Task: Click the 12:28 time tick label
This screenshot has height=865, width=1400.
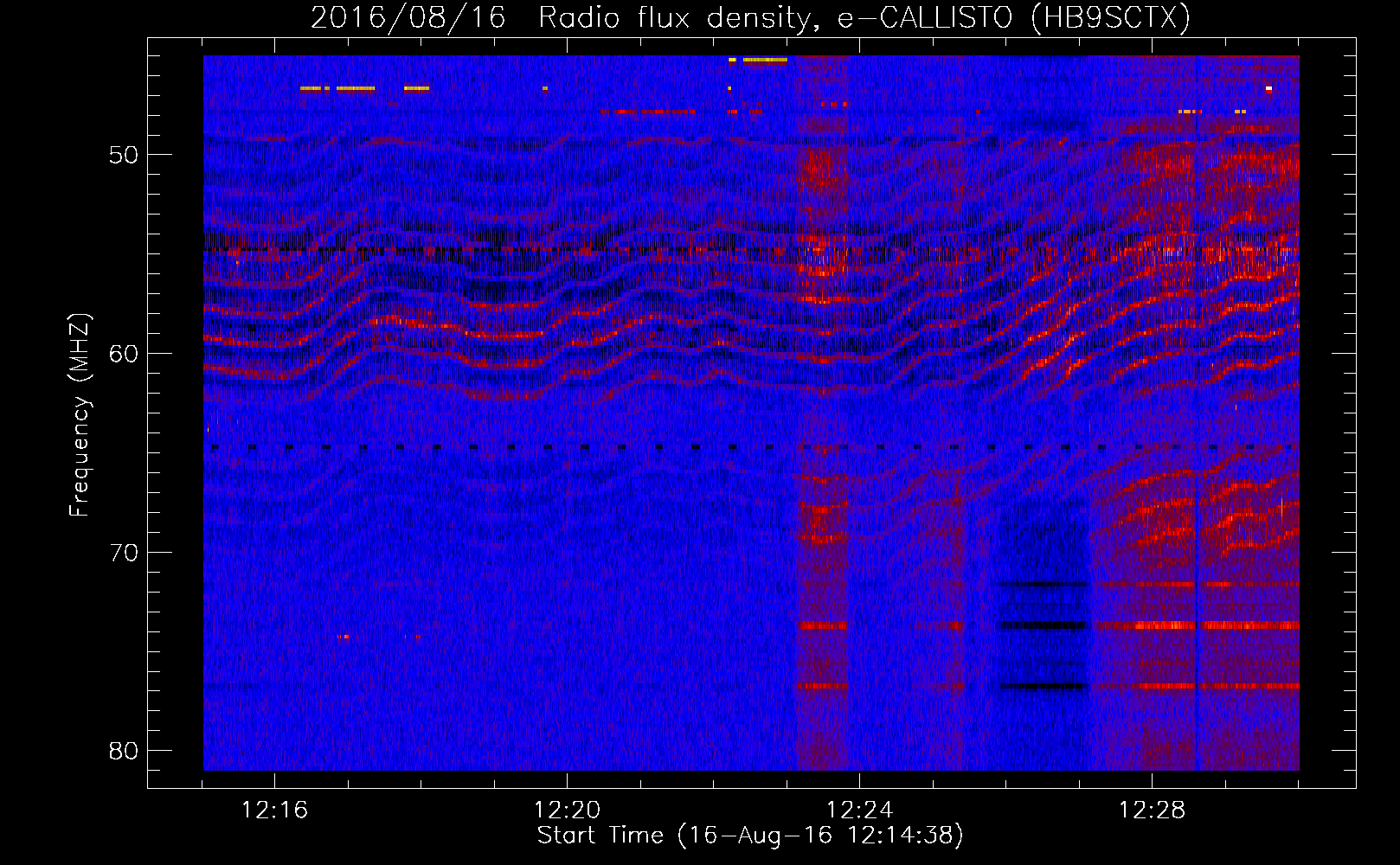Action: click(x=1152, y=811)
